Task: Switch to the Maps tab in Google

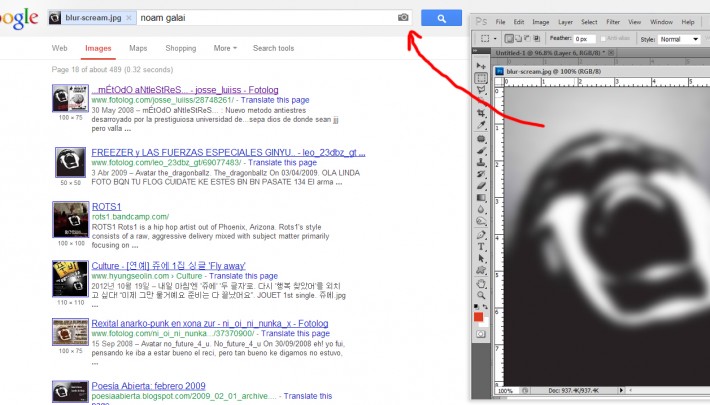Action: point(138,48)
